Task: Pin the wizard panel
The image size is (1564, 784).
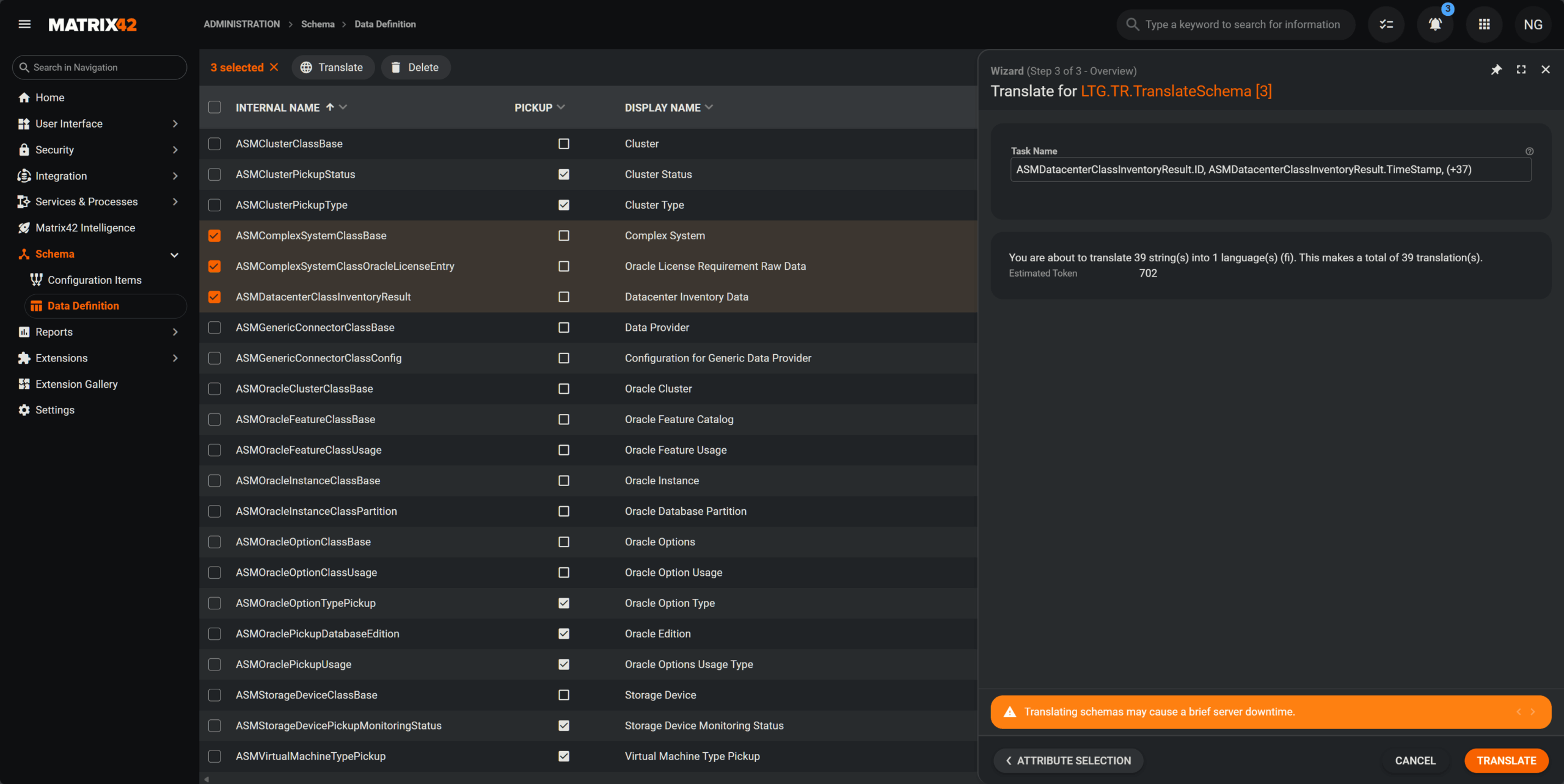Action: (1496, 70)
